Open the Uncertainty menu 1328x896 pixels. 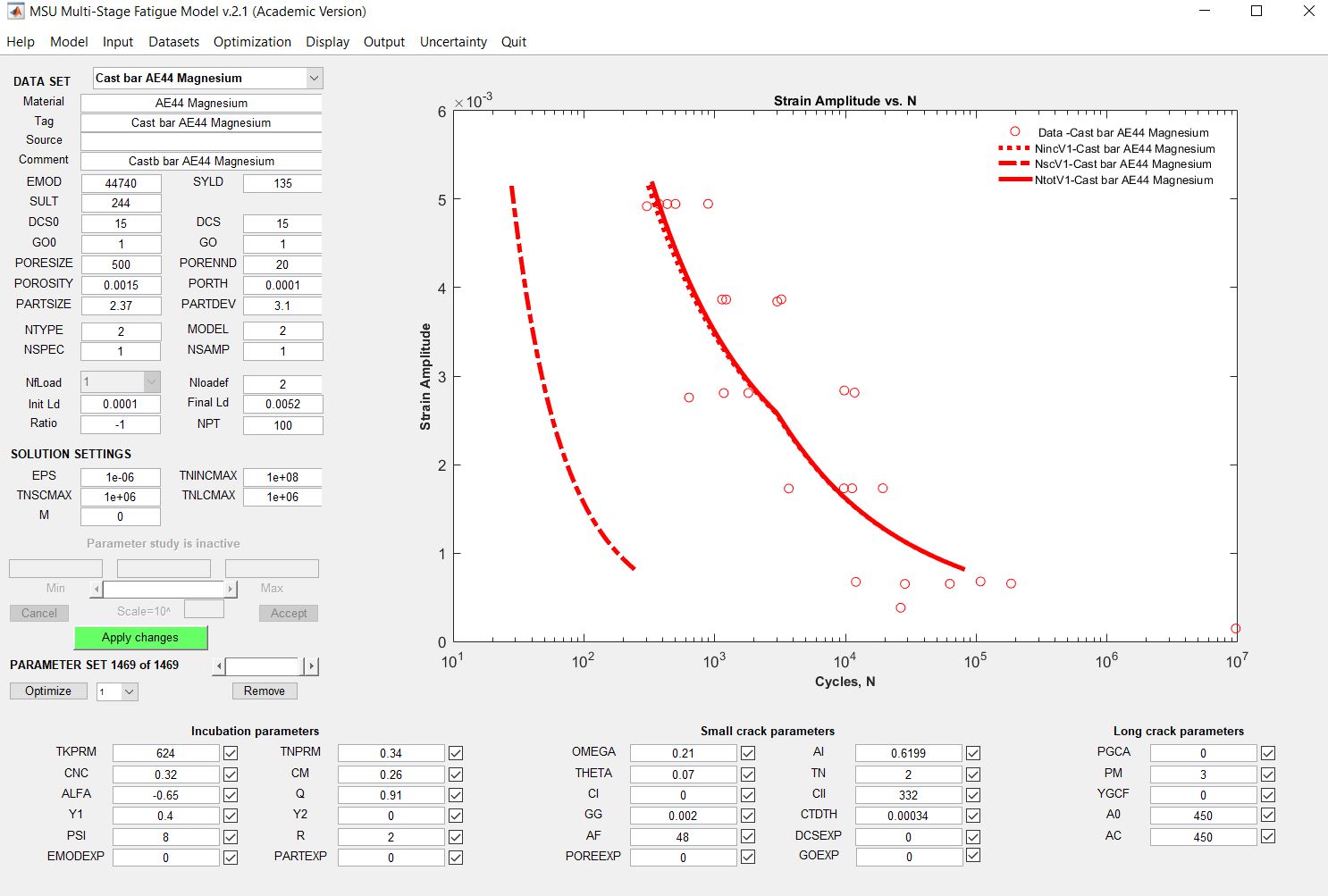453,42
